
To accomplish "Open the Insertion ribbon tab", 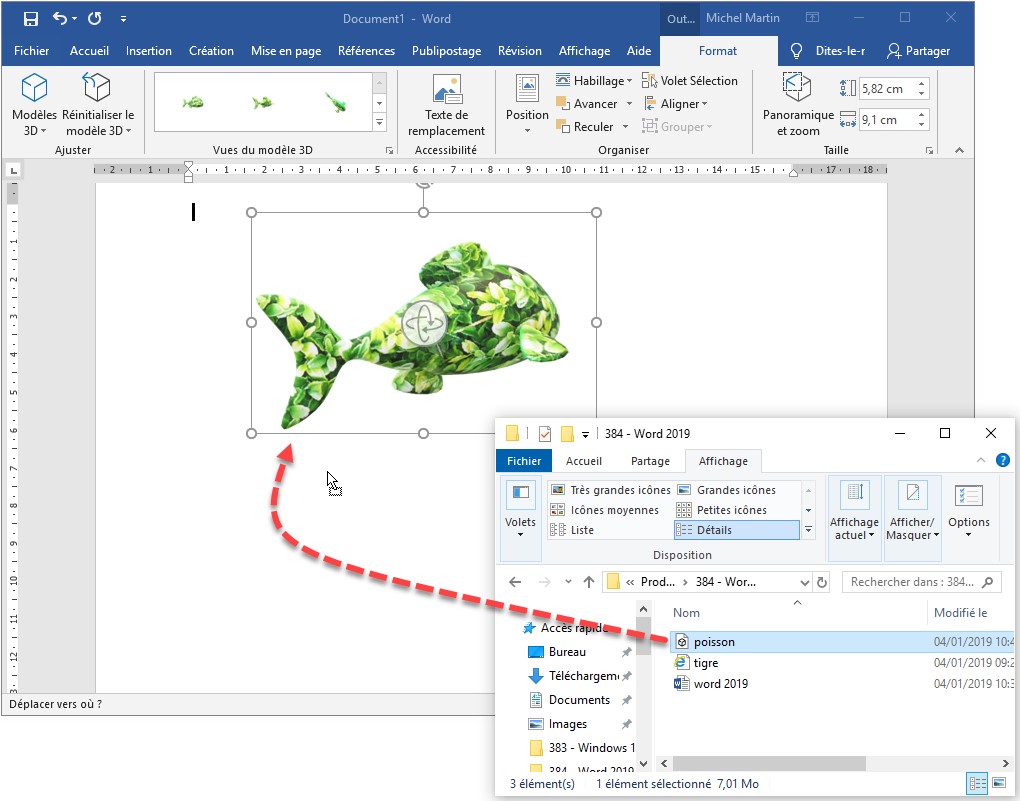I will 149,51.
